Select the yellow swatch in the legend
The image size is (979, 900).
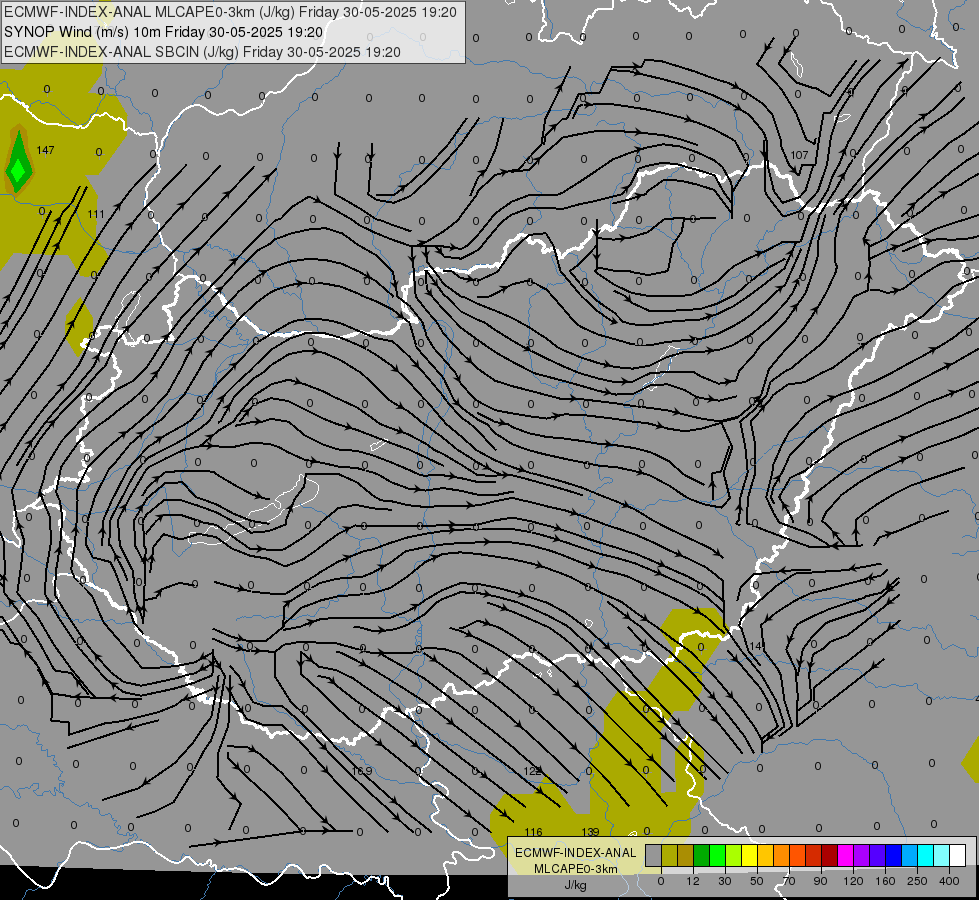(750, 855)
